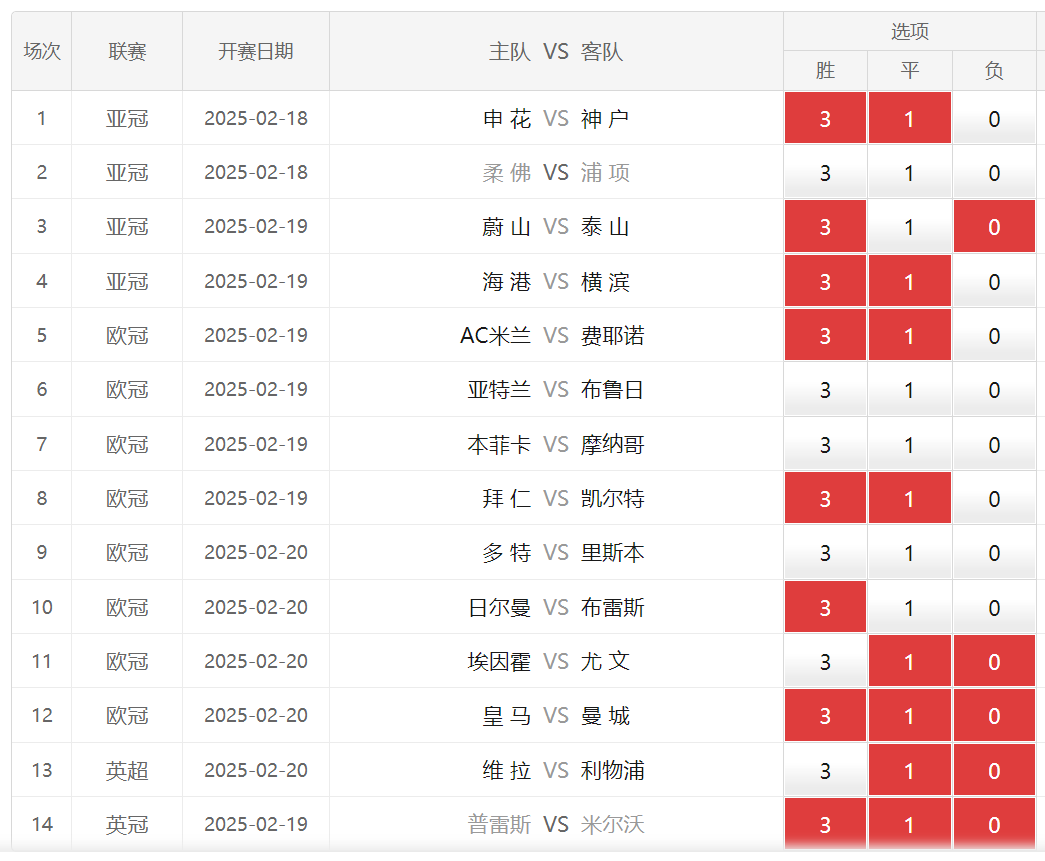Click match number 10 cell
1045x861 pixels.
41,607
